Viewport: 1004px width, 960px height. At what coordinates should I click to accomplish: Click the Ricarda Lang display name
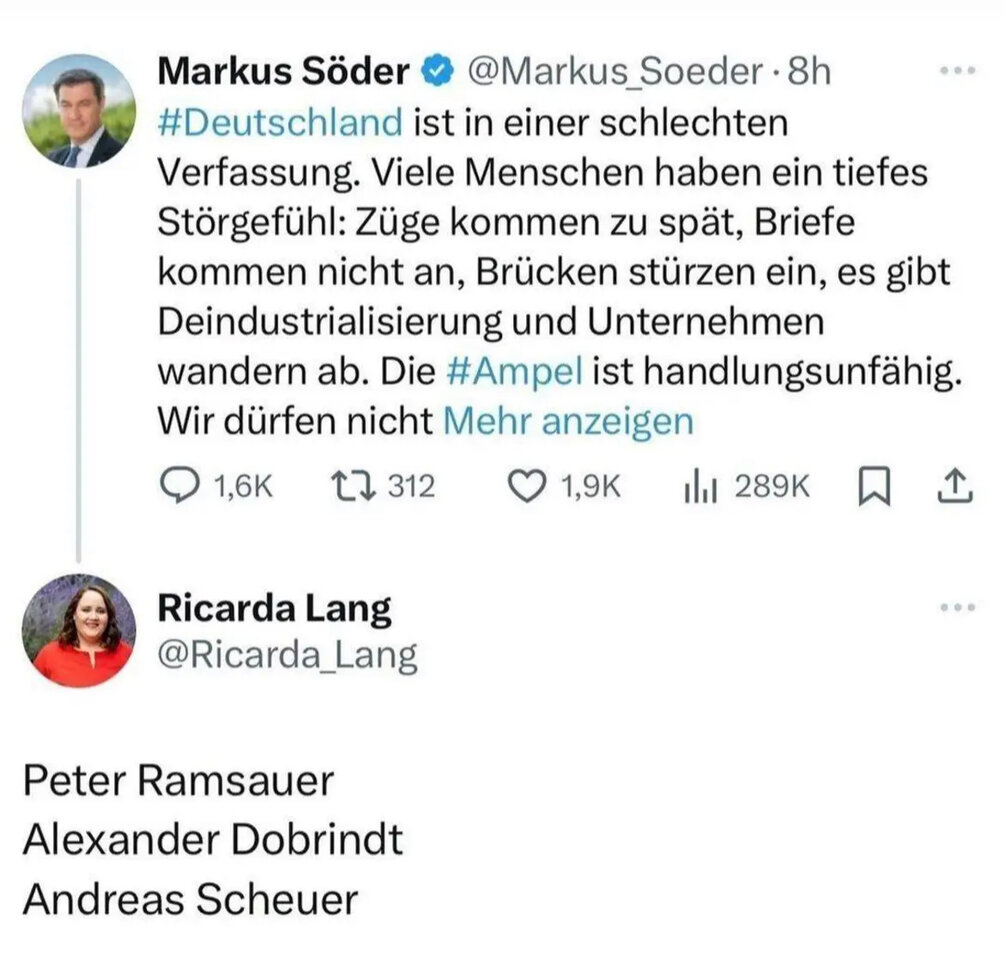tap(274, 608)
